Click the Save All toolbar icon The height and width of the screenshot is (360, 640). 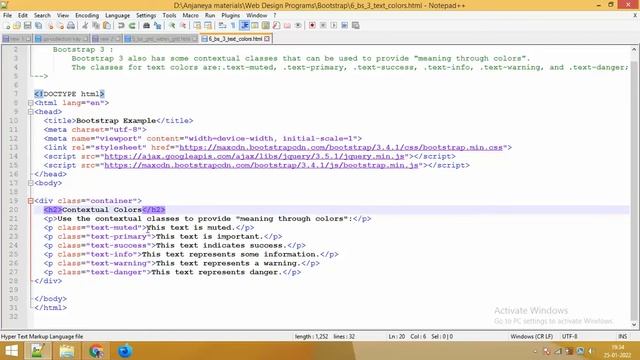(x=38, y=26)
